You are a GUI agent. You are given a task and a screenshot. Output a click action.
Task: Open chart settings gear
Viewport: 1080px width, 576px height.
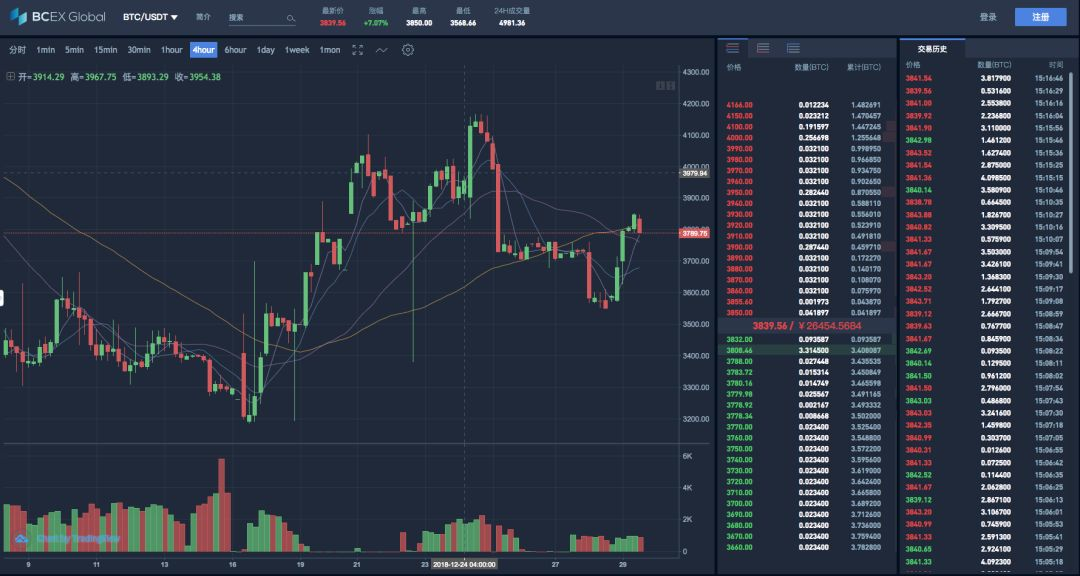click(x=408, y=50)
